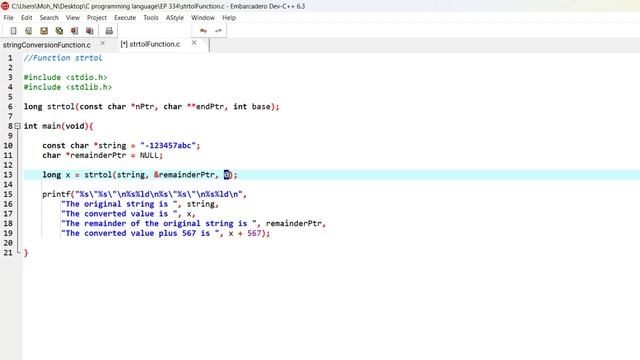Click 'x + 567' on line 19
Image resolution: width=640 pixels, height=360 pixels.
[244, 233]
